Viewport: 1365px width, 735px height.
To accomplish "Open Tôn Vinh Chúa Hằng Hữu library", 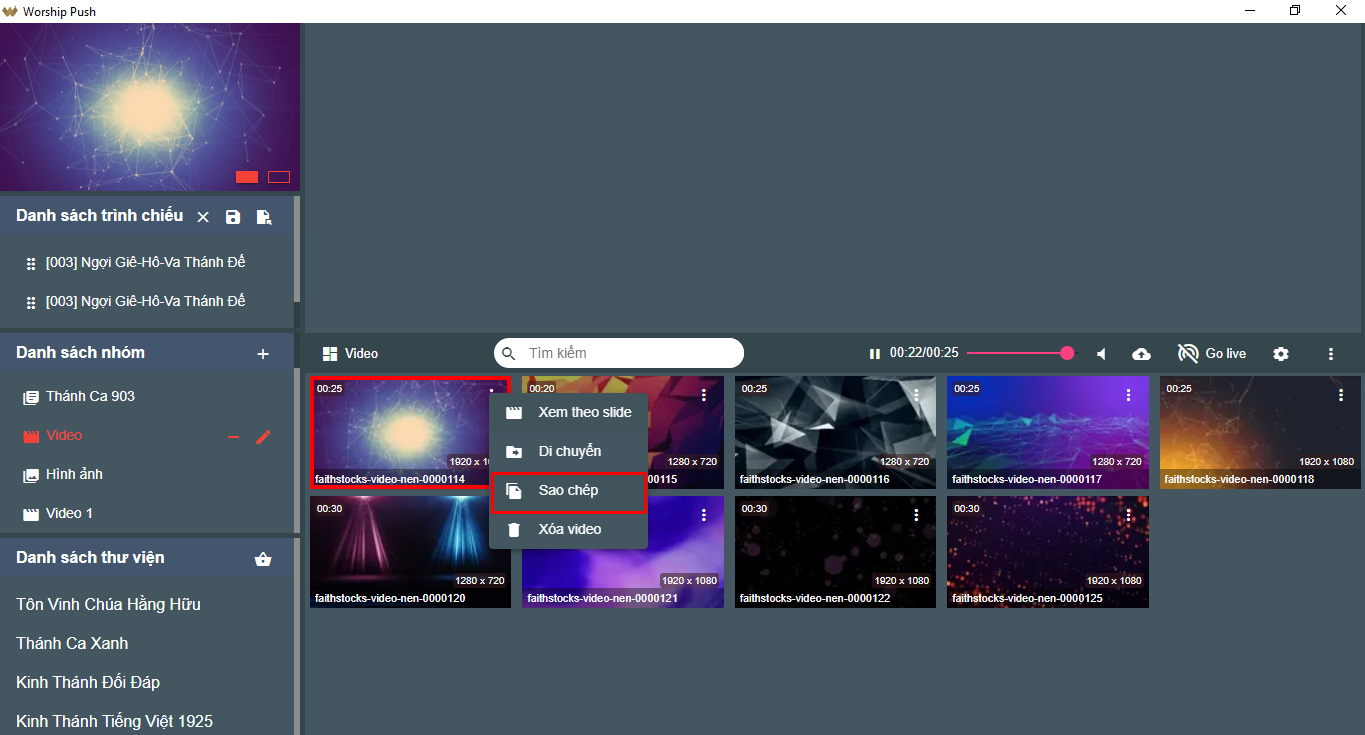I will pos(108,604).
